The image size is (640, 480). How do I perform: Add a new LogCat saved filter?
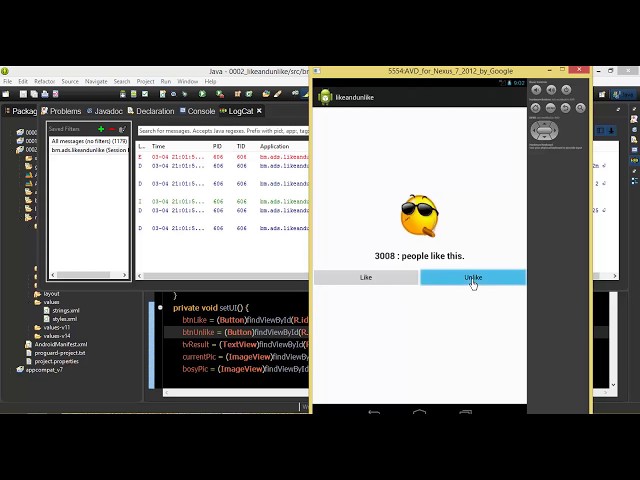click(x=101, y=129)
